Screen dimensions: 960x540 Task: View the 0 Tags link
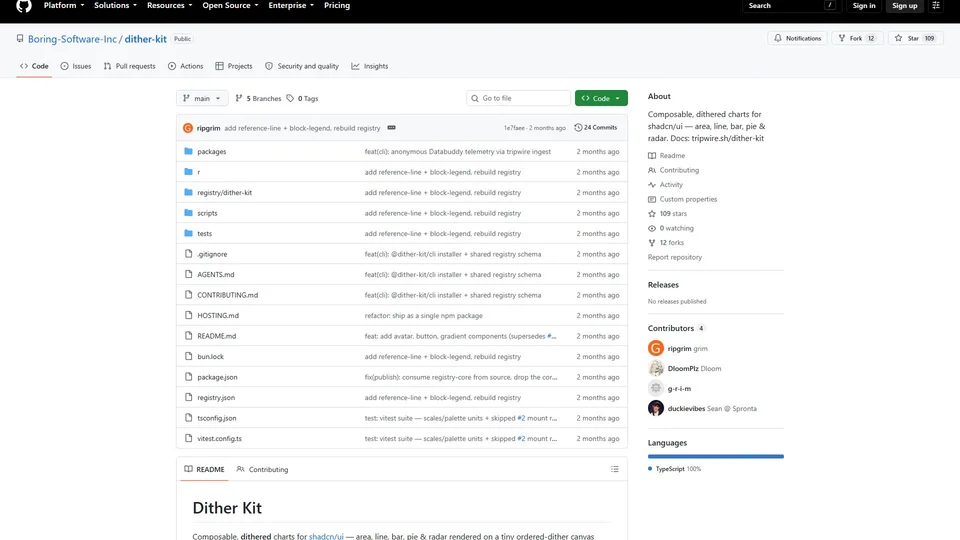click(x=302, y=98)
